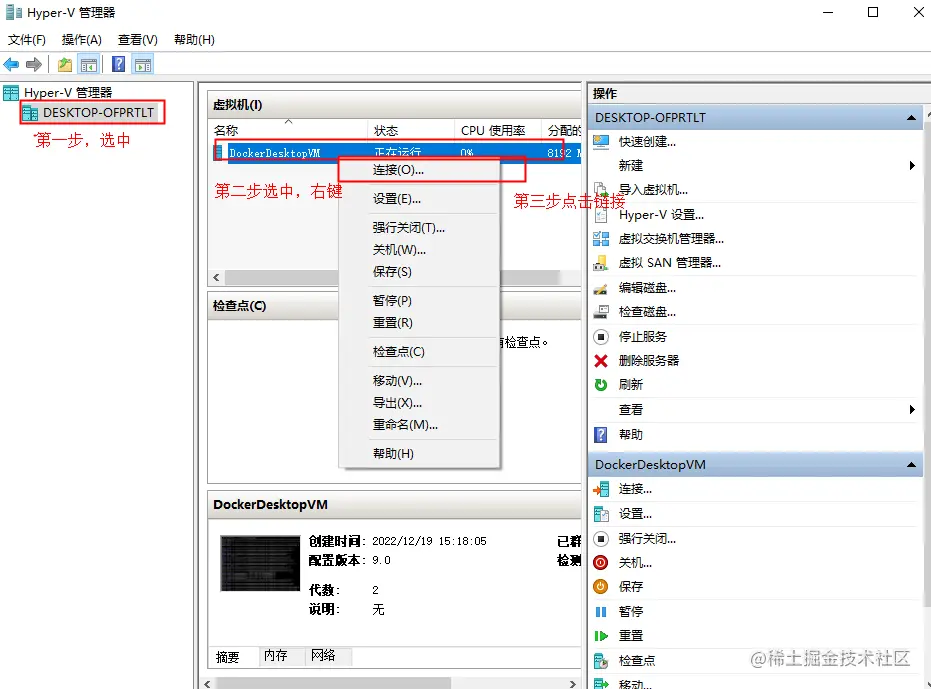Image resolution: width=931 pixels, height=689 pixels.
Task: Choose Shut Down (关机(W)...) in context menu
Action: [419, 250]
